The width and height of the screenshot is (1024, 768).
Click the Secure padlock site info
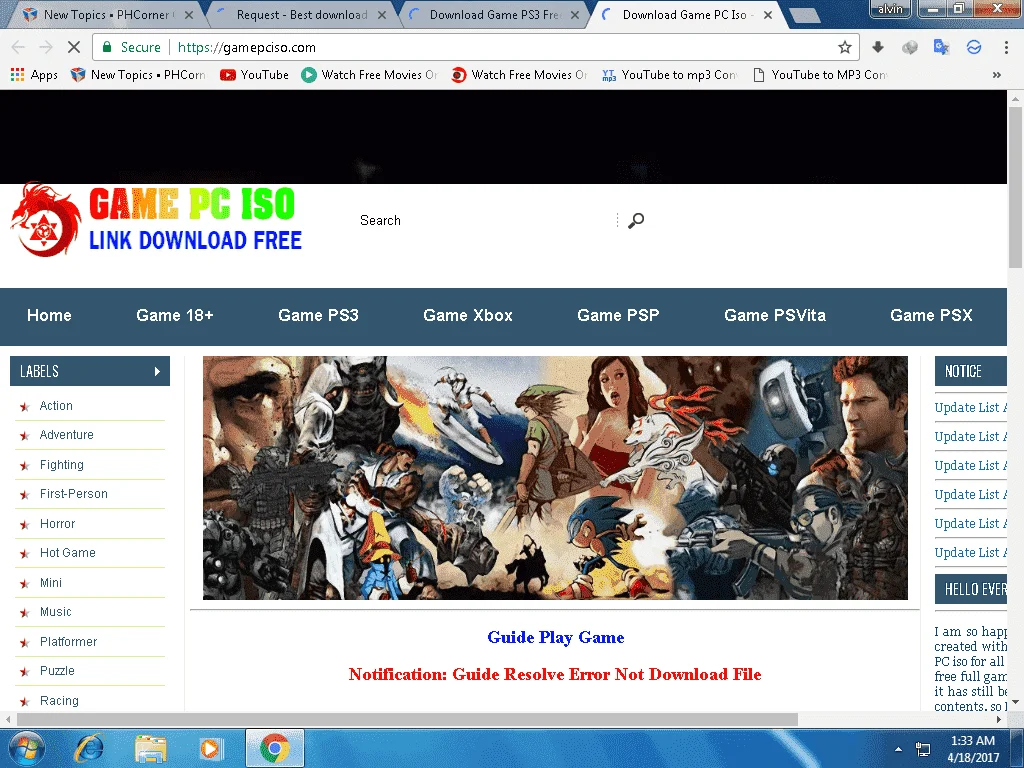131,47
